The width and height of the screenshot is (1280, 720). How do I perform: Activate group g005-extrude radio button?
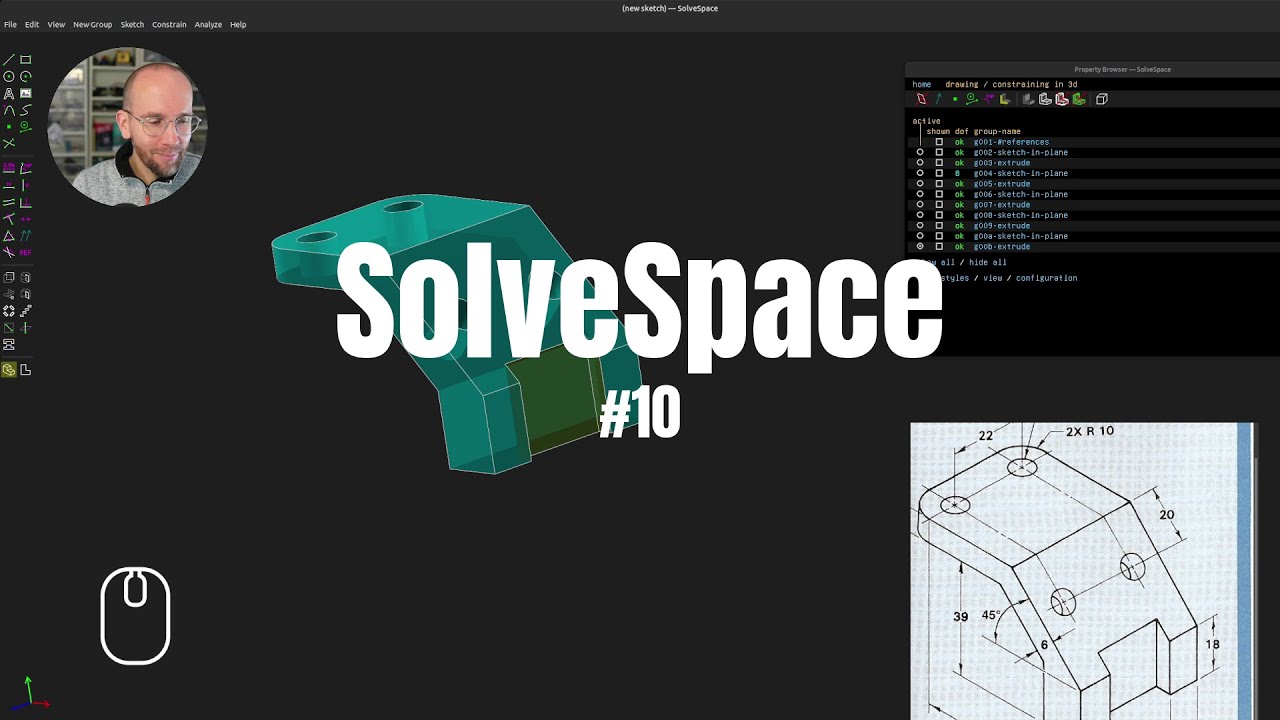tap(920, 184)
